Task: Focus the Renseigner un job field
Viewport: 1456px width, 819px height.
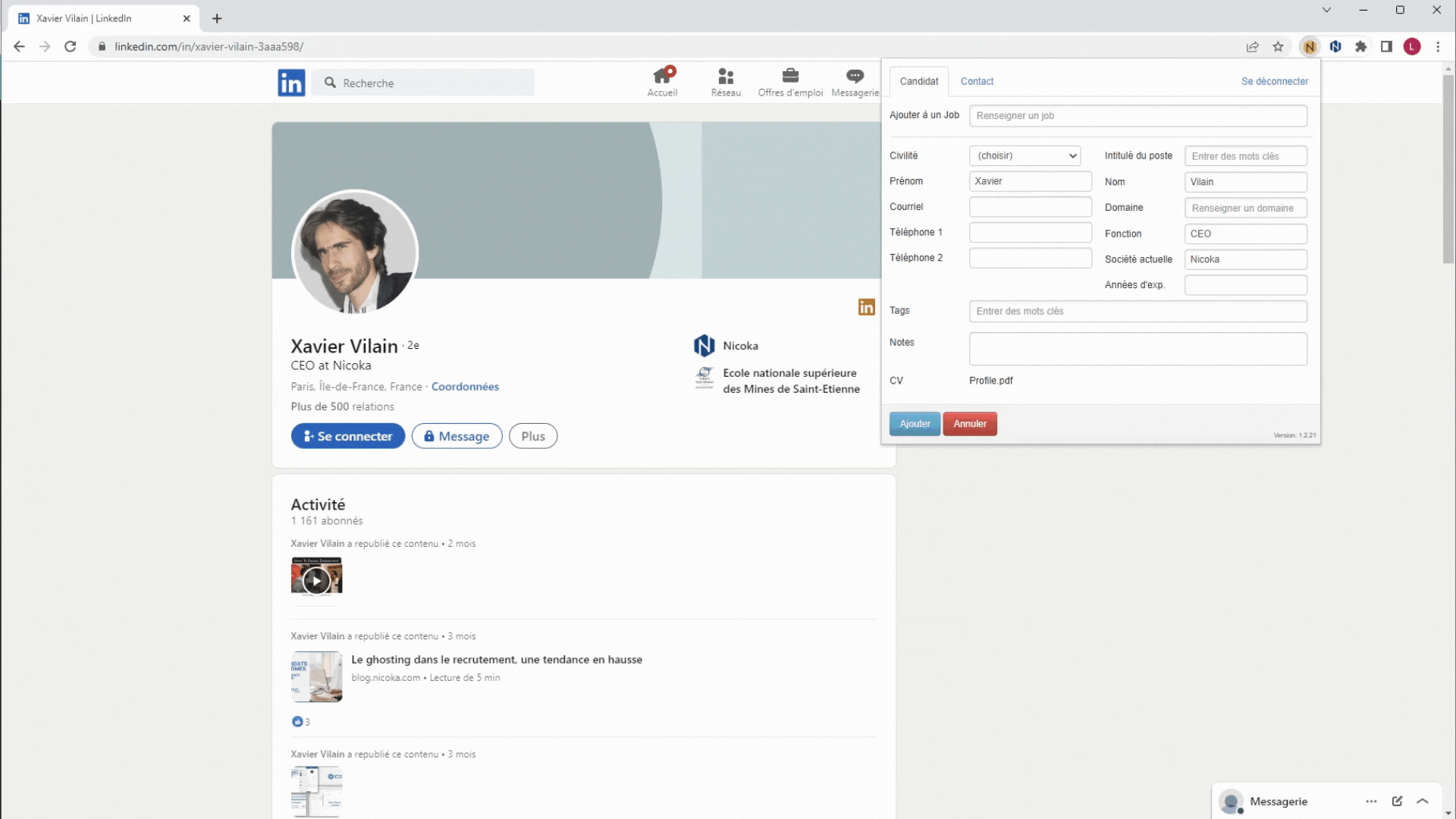Action: 1137,116
